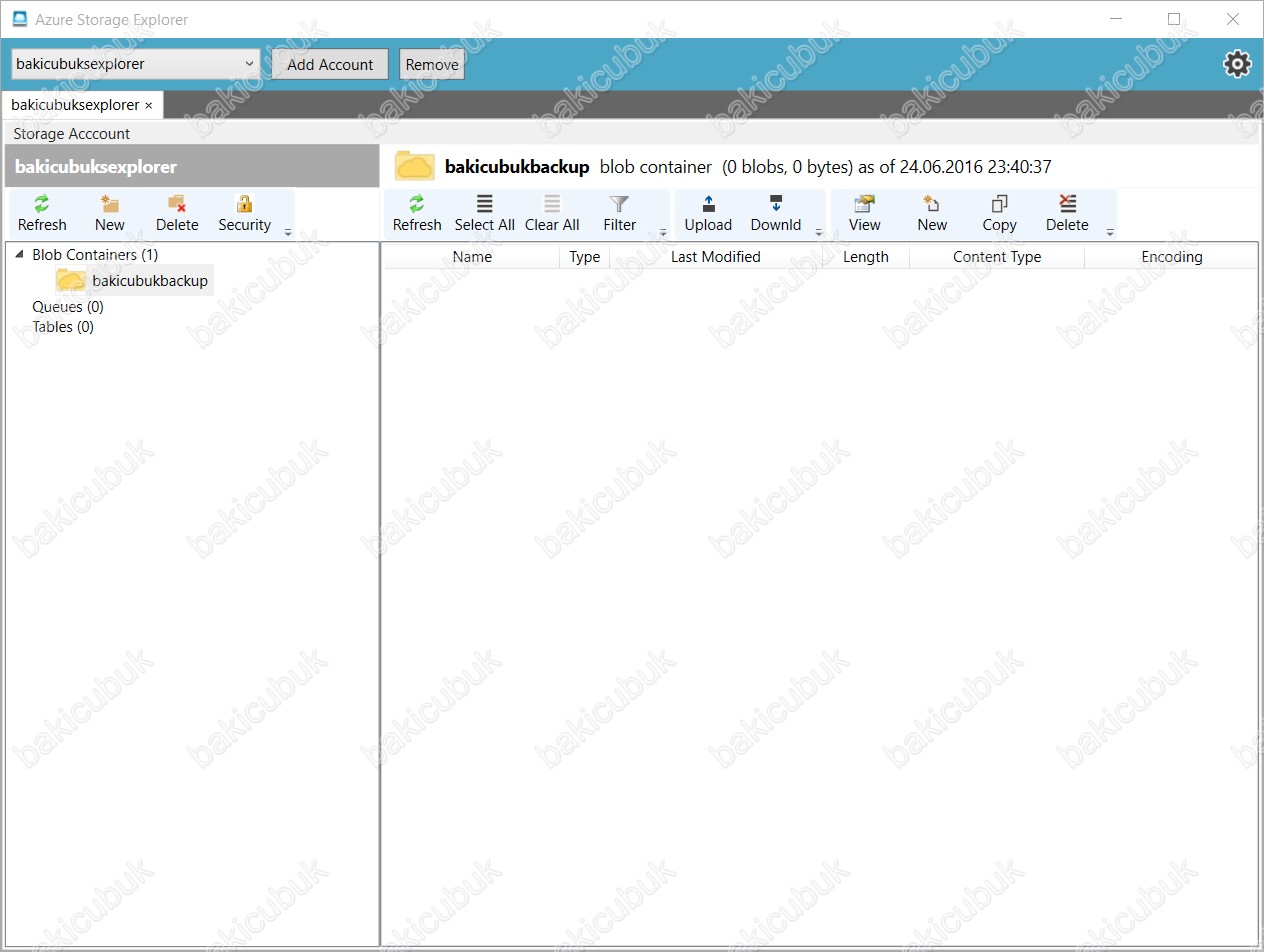Viewport: 1264px width, 952px height.
Task: Minimize the Azure Storage Explorer window
Action: (x=1116, y=19)
